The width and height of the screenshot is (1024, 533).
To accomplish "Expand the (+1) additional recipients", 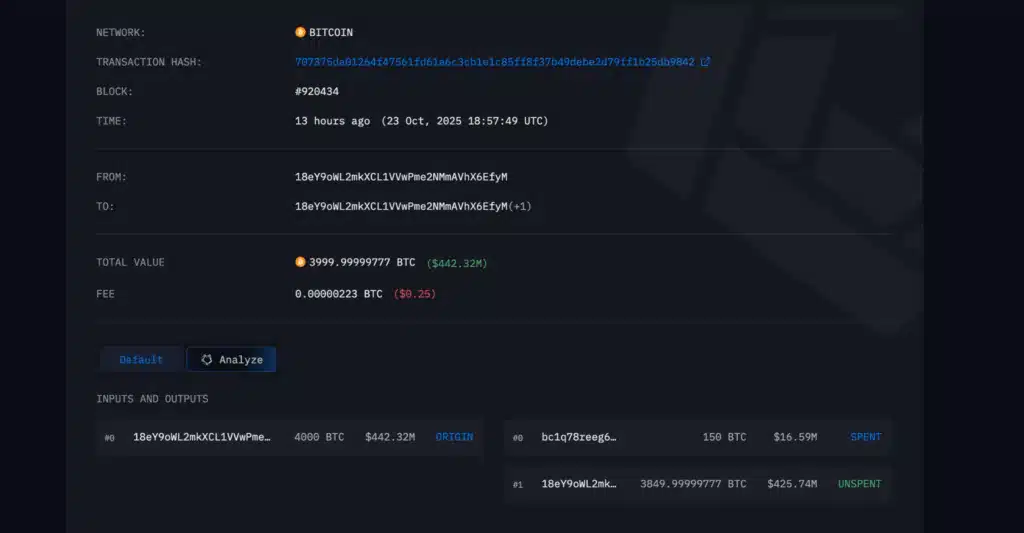I will [520, 206].
